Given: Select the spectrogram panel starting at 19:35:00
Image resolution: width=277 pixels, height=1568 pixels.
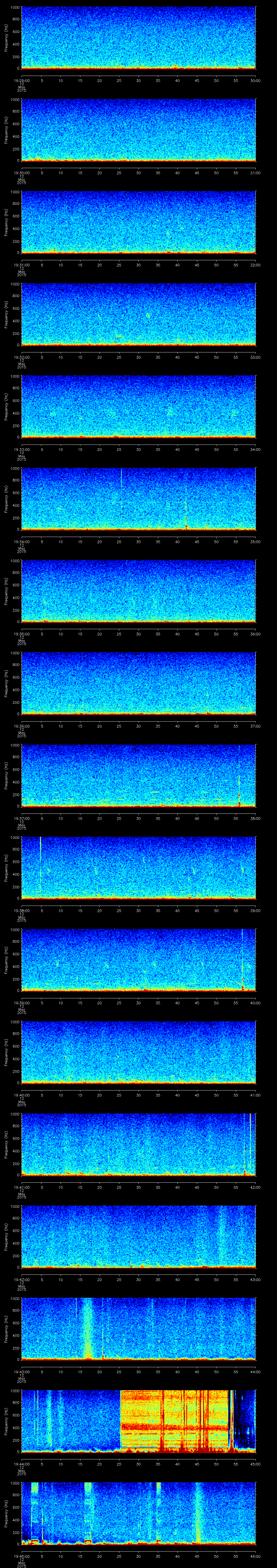Looking at the screenshot, I should click(138, 591).
